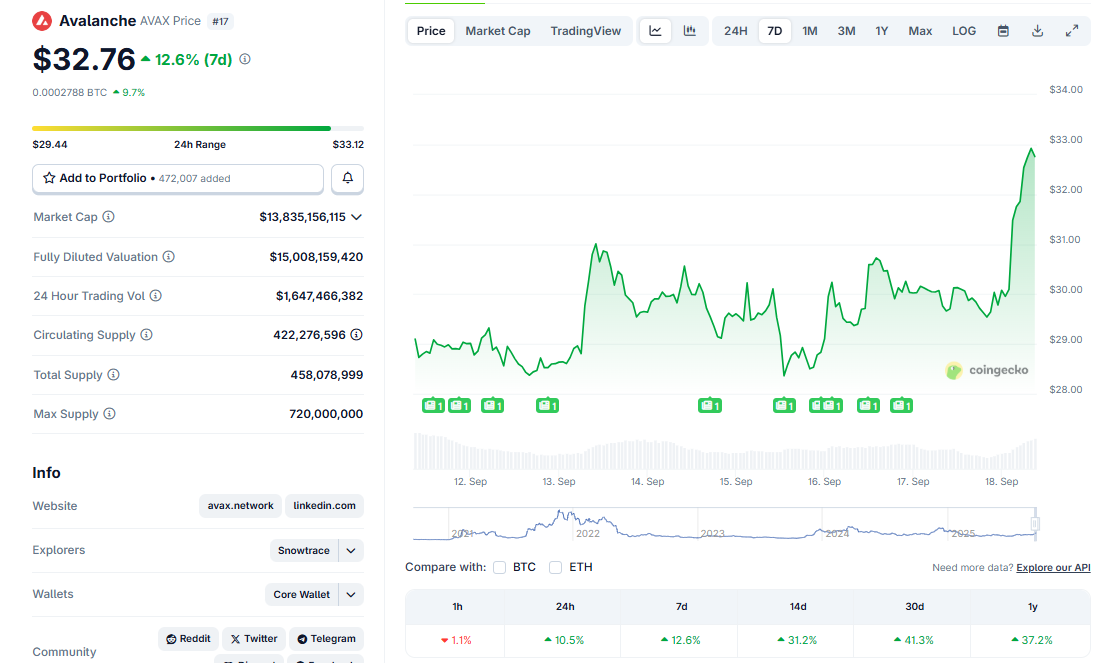Image resolution: width=1115 pixels, height=663 pixels.
Task: Click the rightmost news marker under the chart
Action: pos(902,405)
